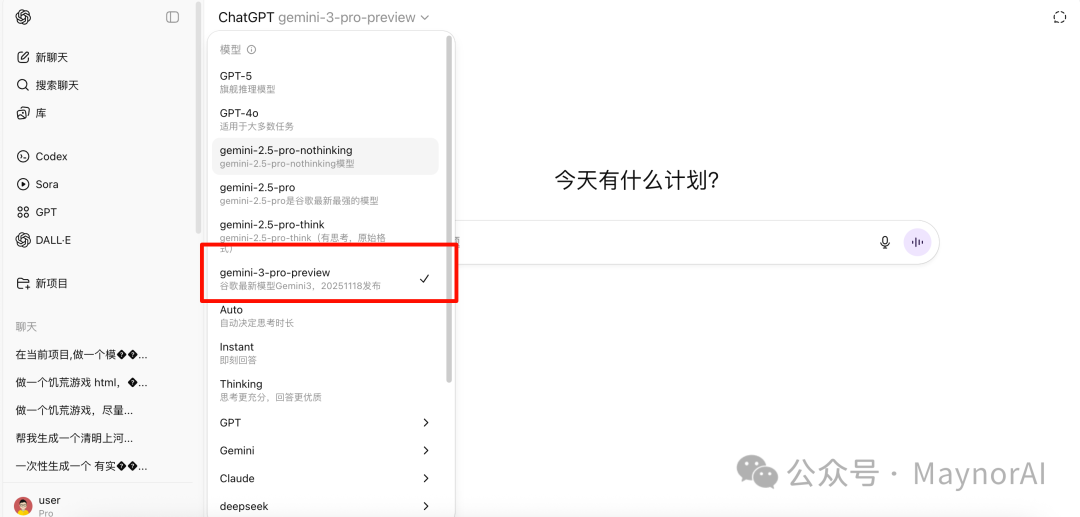Click the microphone dictation icon
This screenshot has width=1080, height=517.
coord(885,242)
